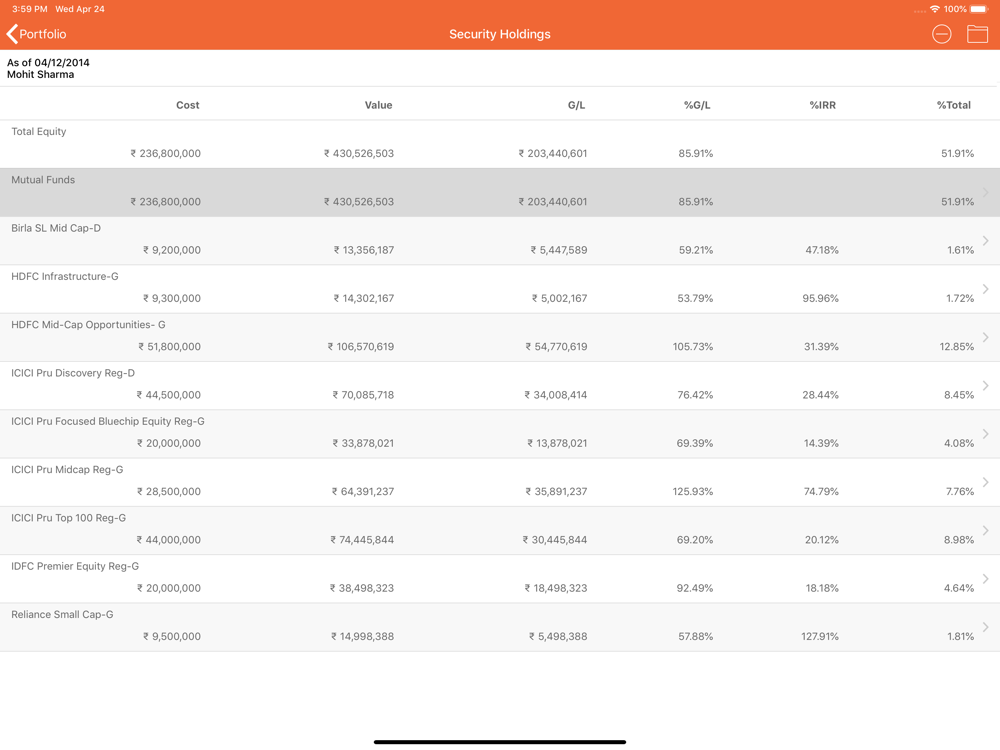Tap the circled minus icon in header
This screenshot has width=1000, height=750.
coord(941,34)
